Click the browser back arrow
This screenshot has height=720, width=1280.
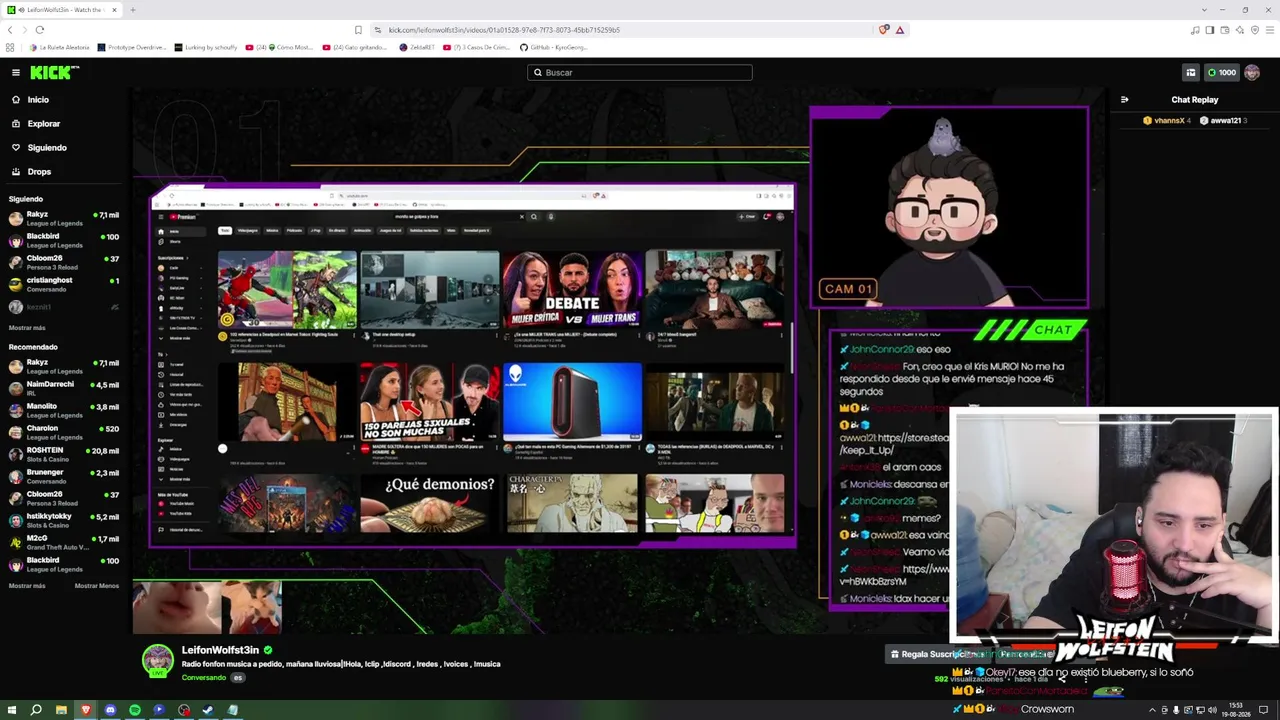pyautogui.click(x=10, y=30)
